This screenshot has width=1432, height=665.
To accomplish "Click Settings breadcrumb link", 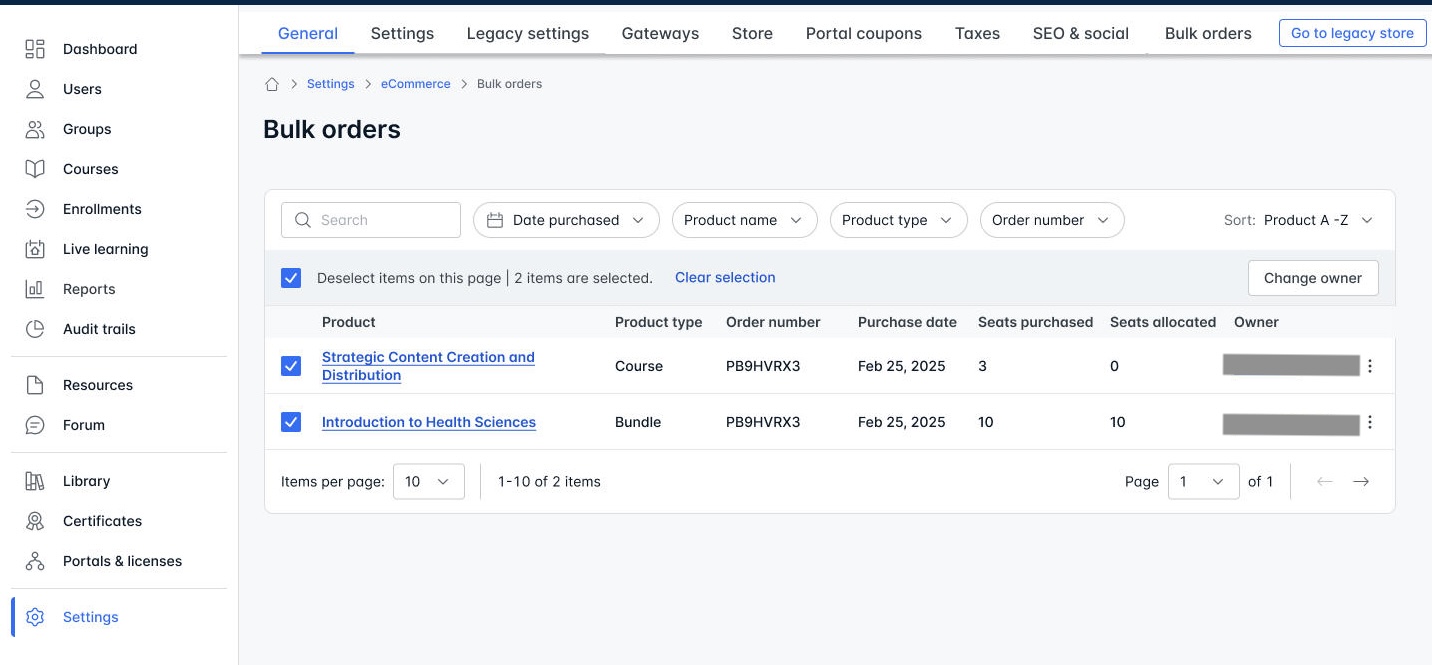I will click(x=331, y=84).
